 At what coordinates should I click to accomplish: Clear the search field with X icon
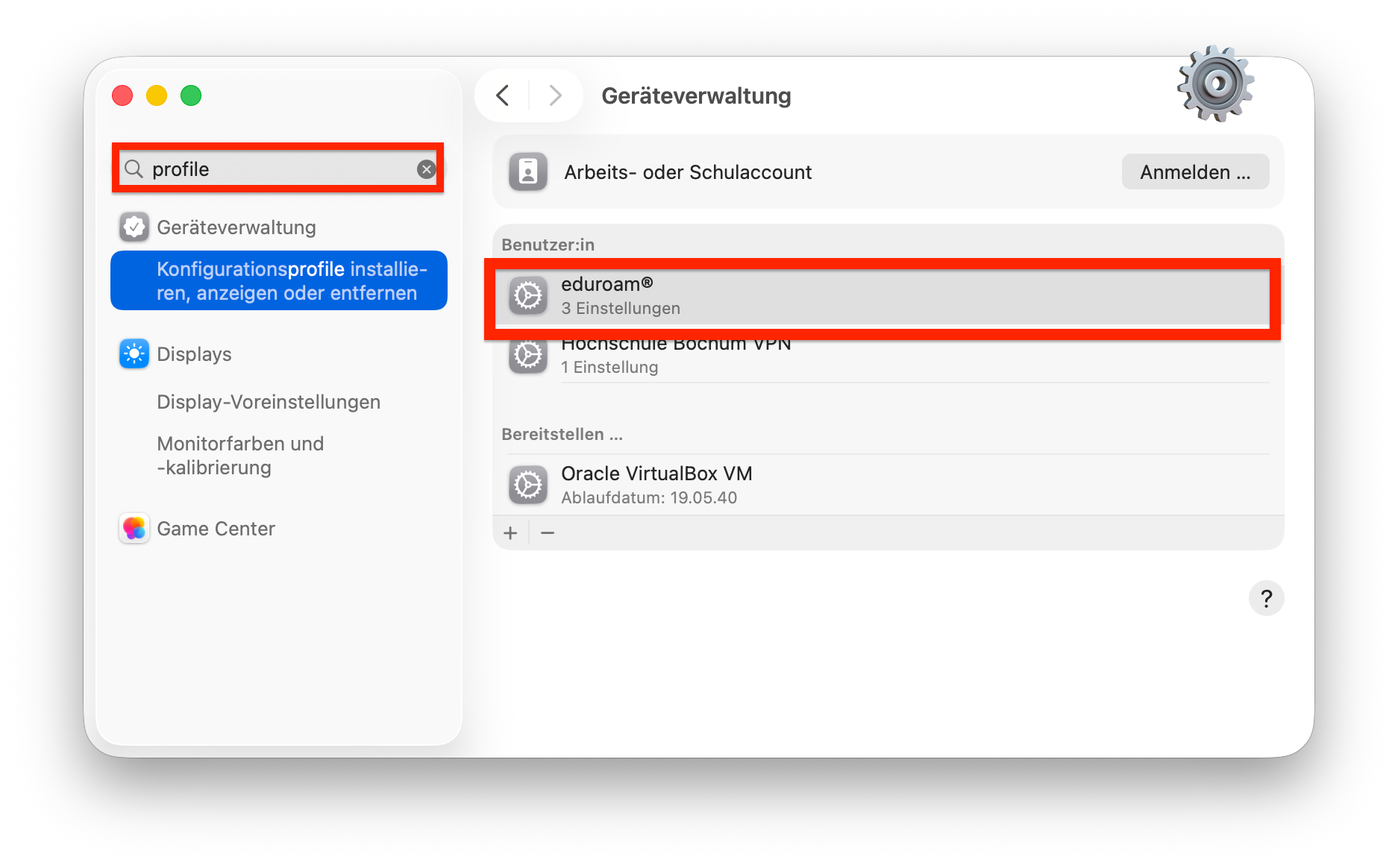426,169
